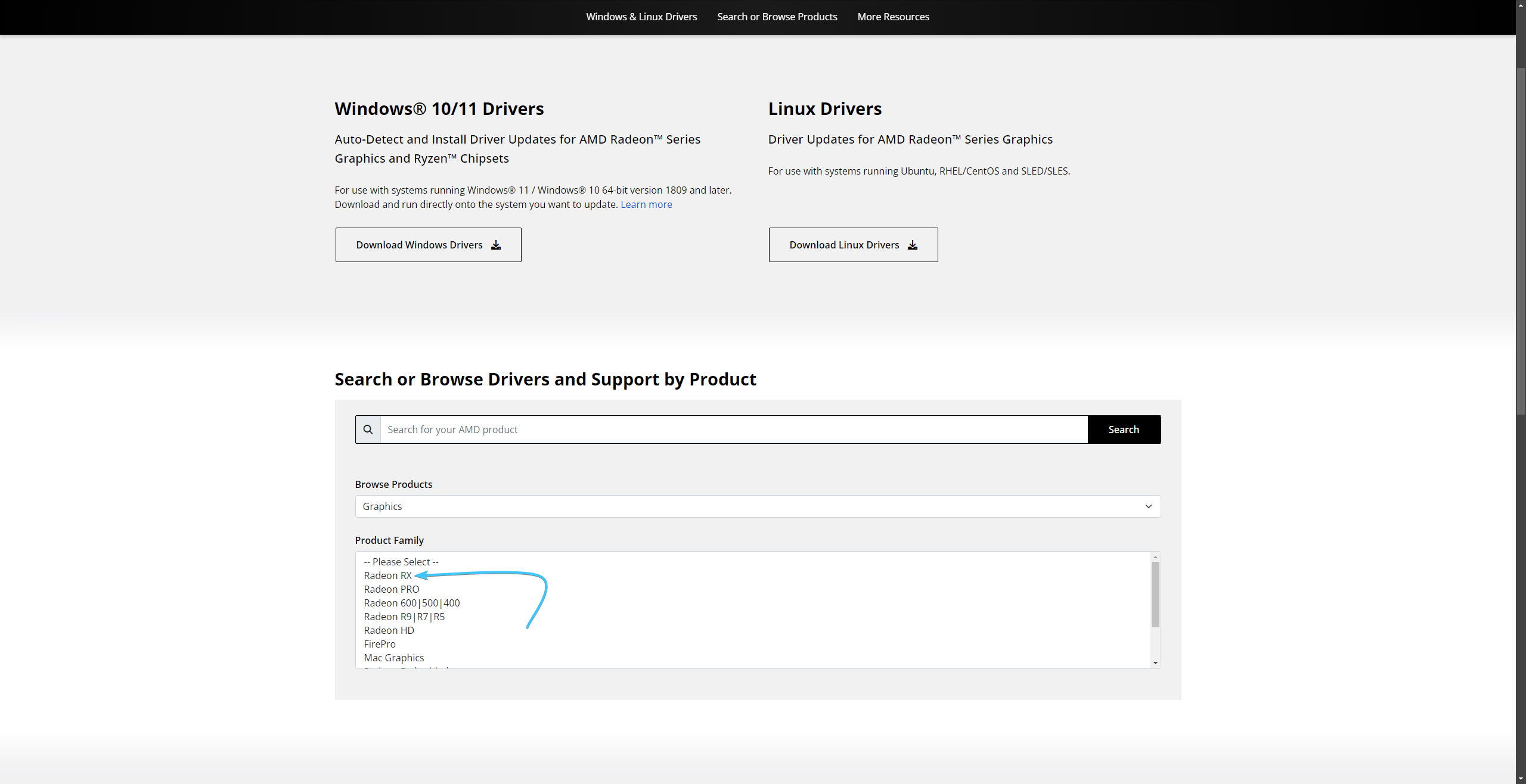
Task: Click Download Linux Drivers button
Action: (853, 245)
